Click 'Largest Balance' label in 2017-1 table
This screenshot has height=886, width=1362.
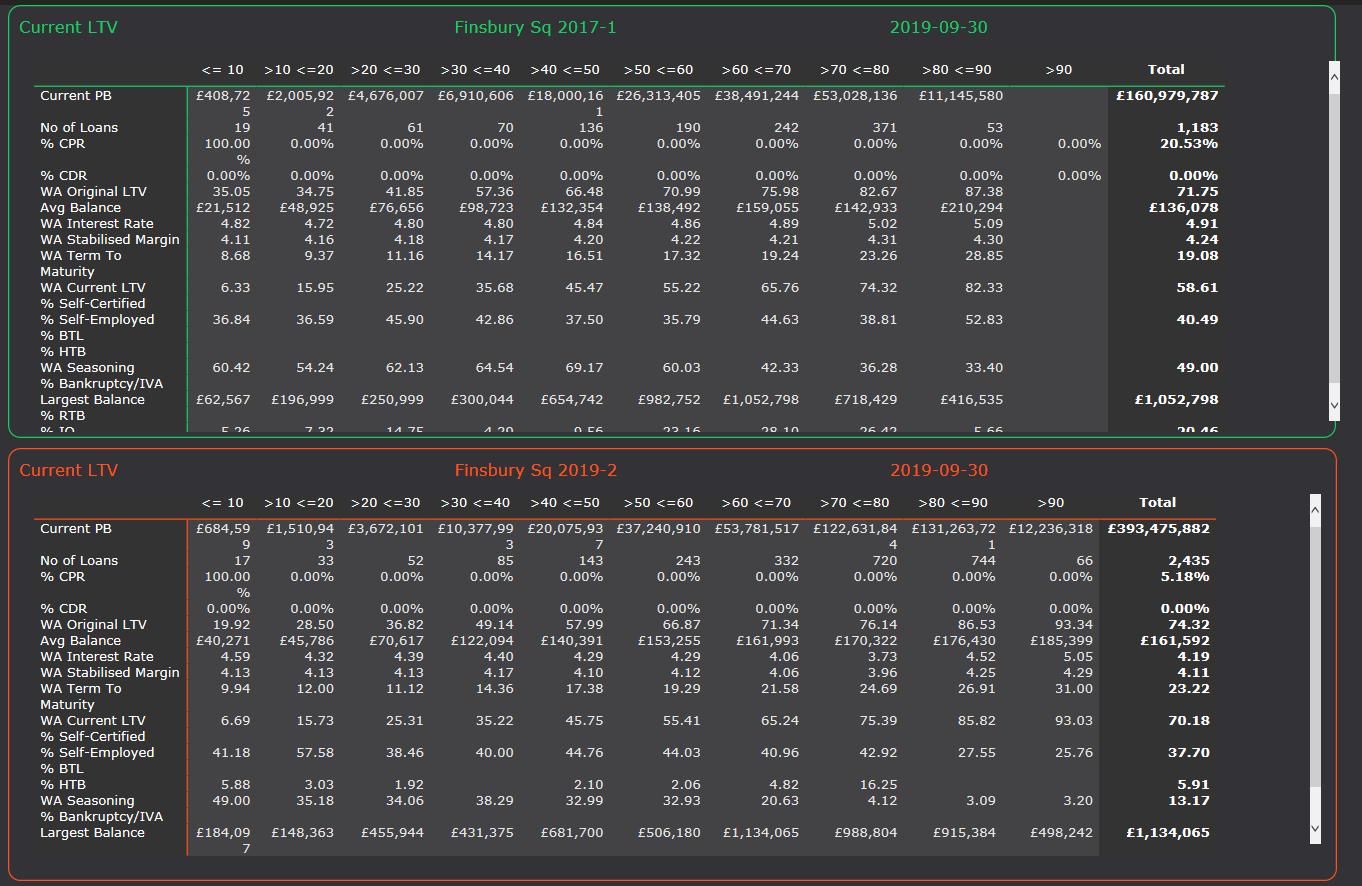(x=92, y=400)
